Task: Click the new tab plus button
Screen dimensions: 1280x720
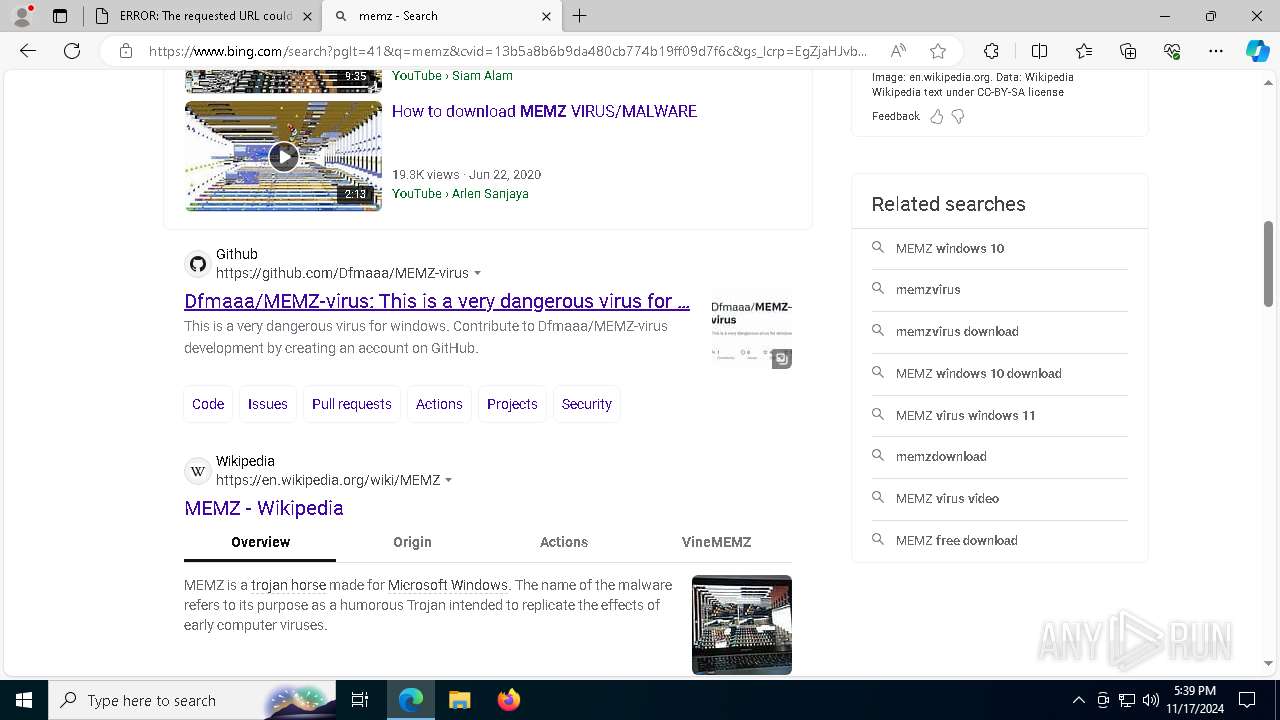Action: click(x=580, y=16)
